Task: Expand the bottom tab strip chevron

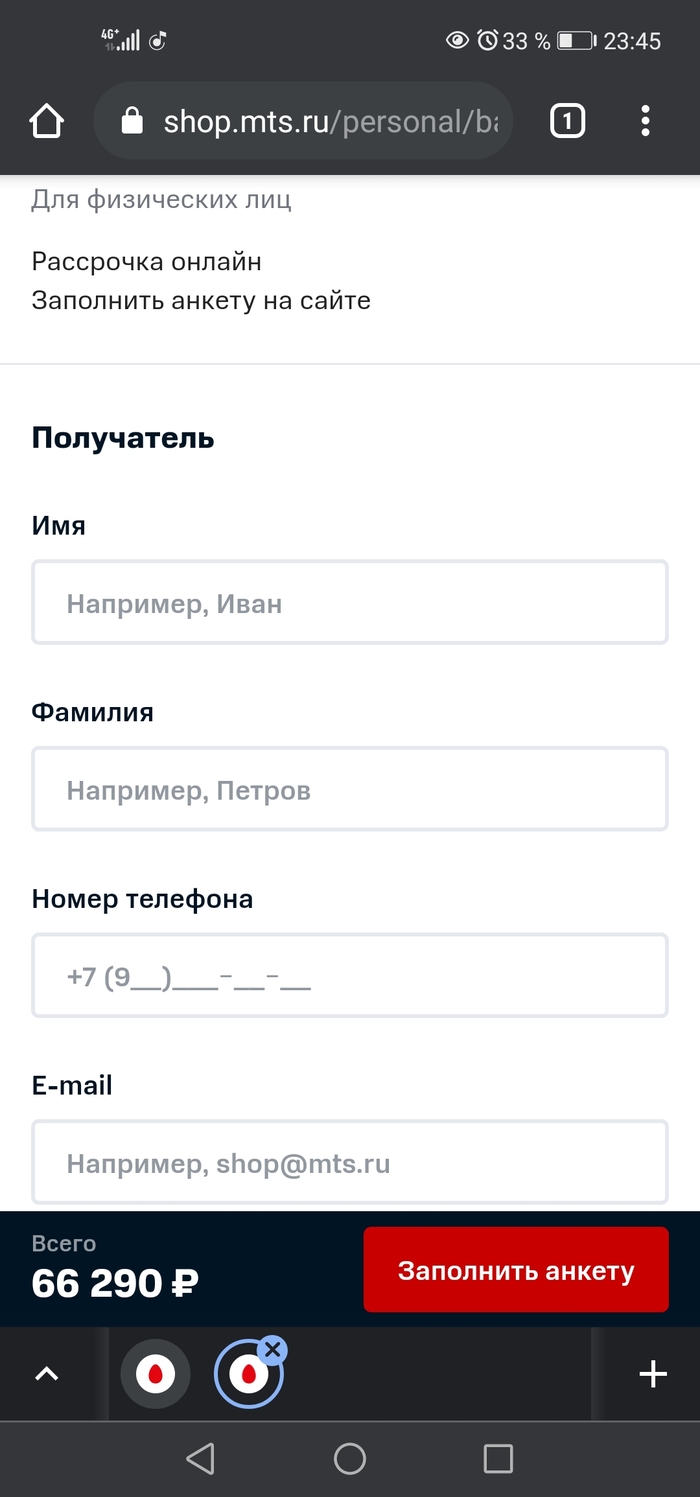Action: pos(46,1374)
